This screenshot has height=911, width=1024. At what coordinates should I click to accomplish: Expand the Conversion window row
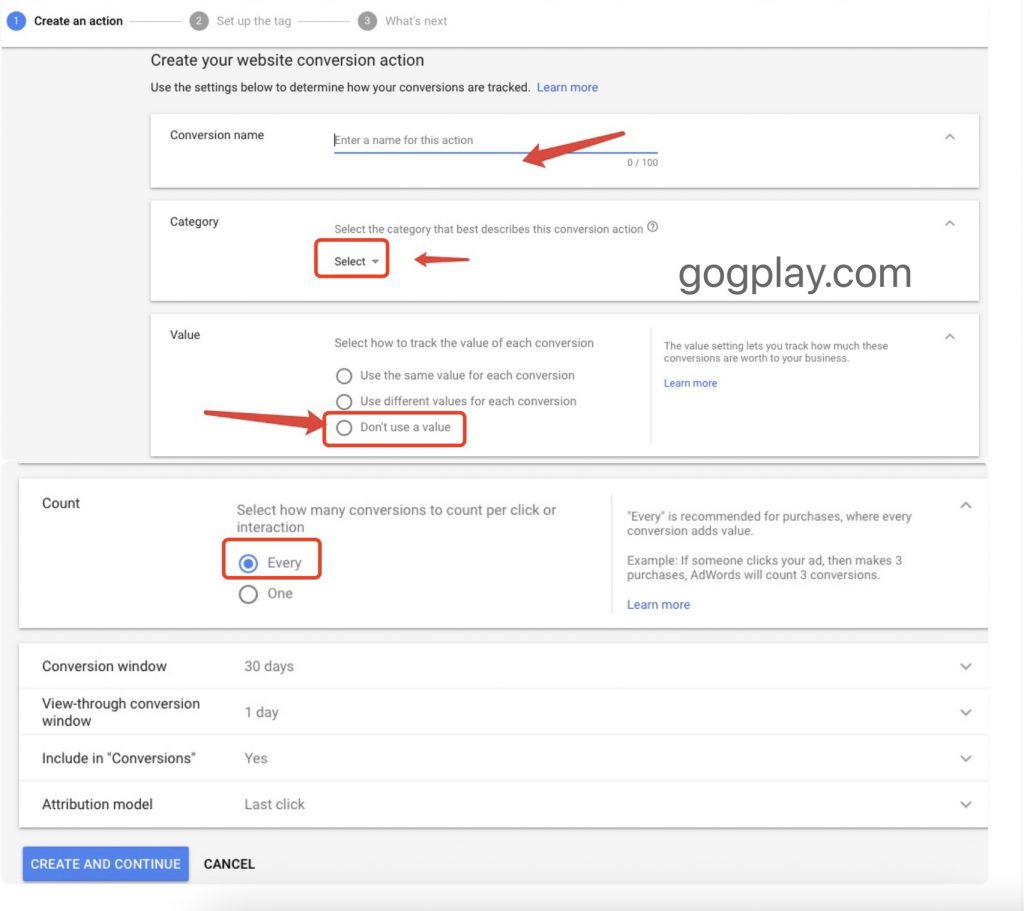(x=503, y=666)
